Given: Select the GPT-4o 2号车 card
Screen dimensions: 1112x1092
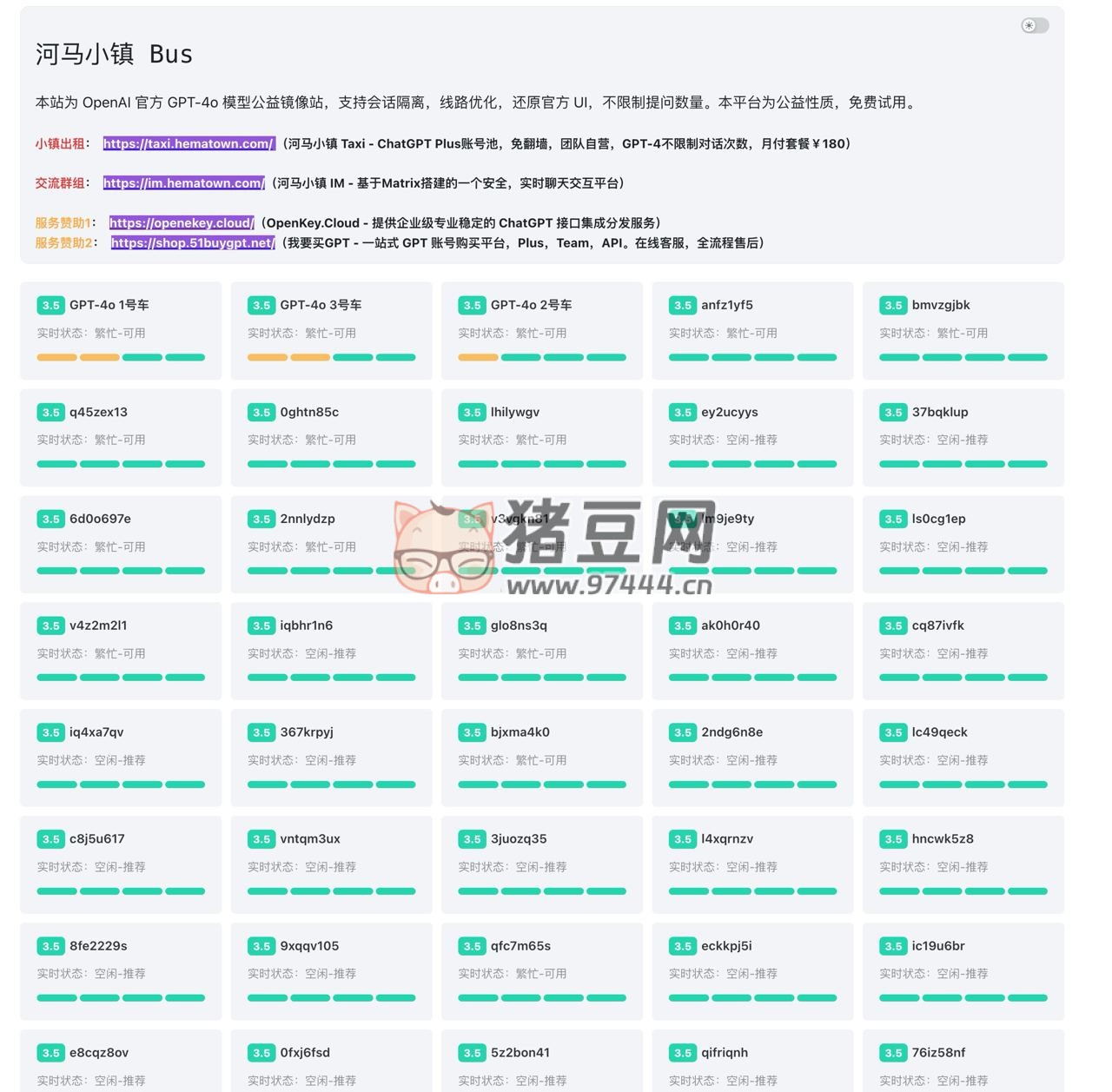Looking at the screenshot, I should tap(542, 330).
